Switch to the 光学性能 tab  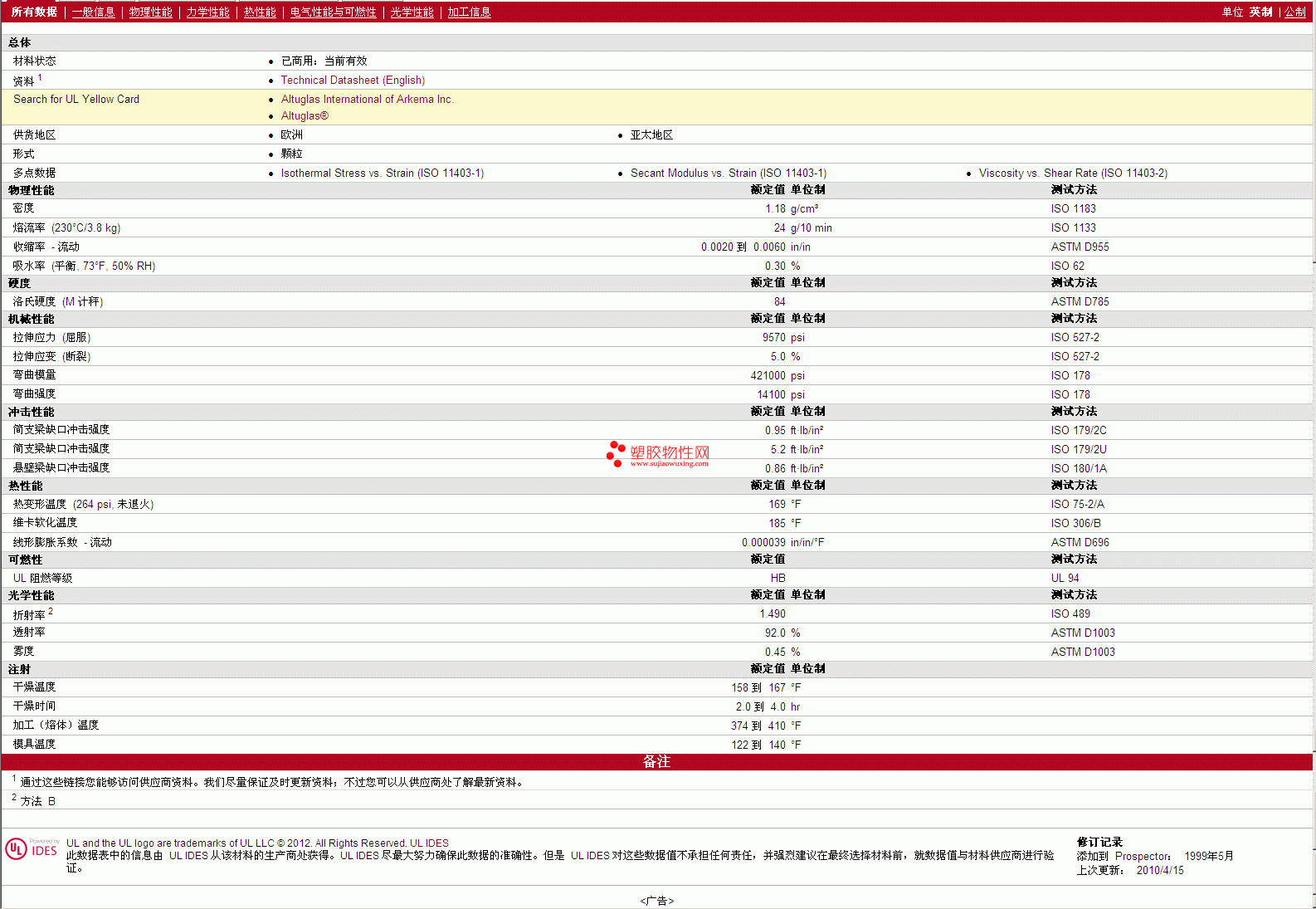(x=412, y=12)
